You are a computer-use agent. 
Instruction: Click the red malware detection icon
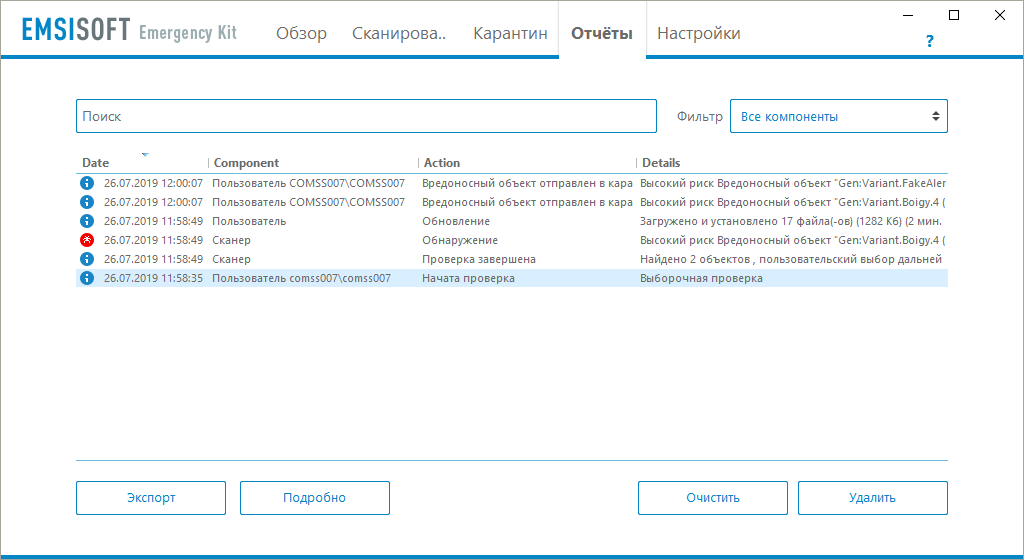(x=87, y=240)
